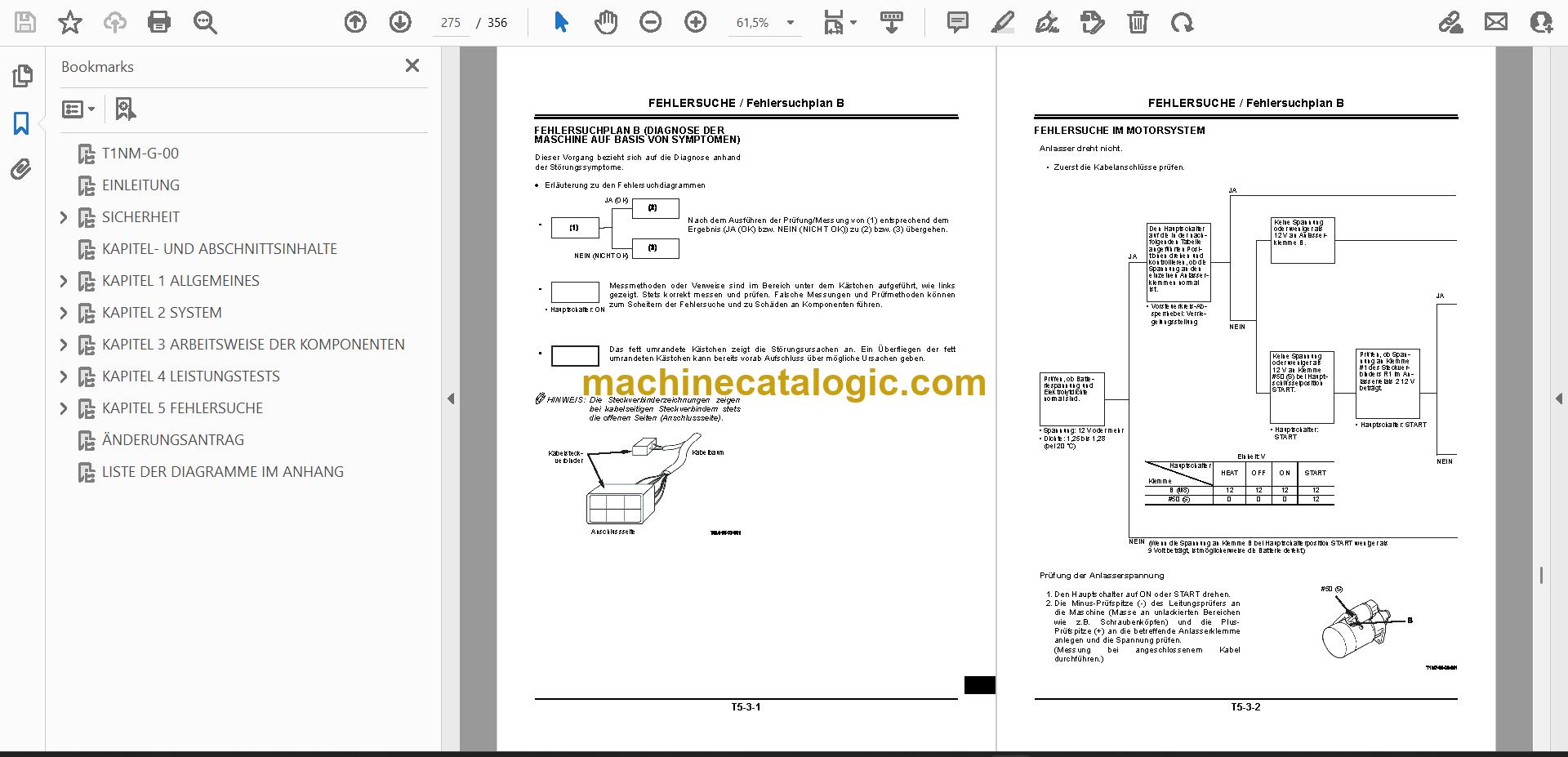Delete with the trash can icon
This screenshot has width=1568, height=757.
(1138, 22)
